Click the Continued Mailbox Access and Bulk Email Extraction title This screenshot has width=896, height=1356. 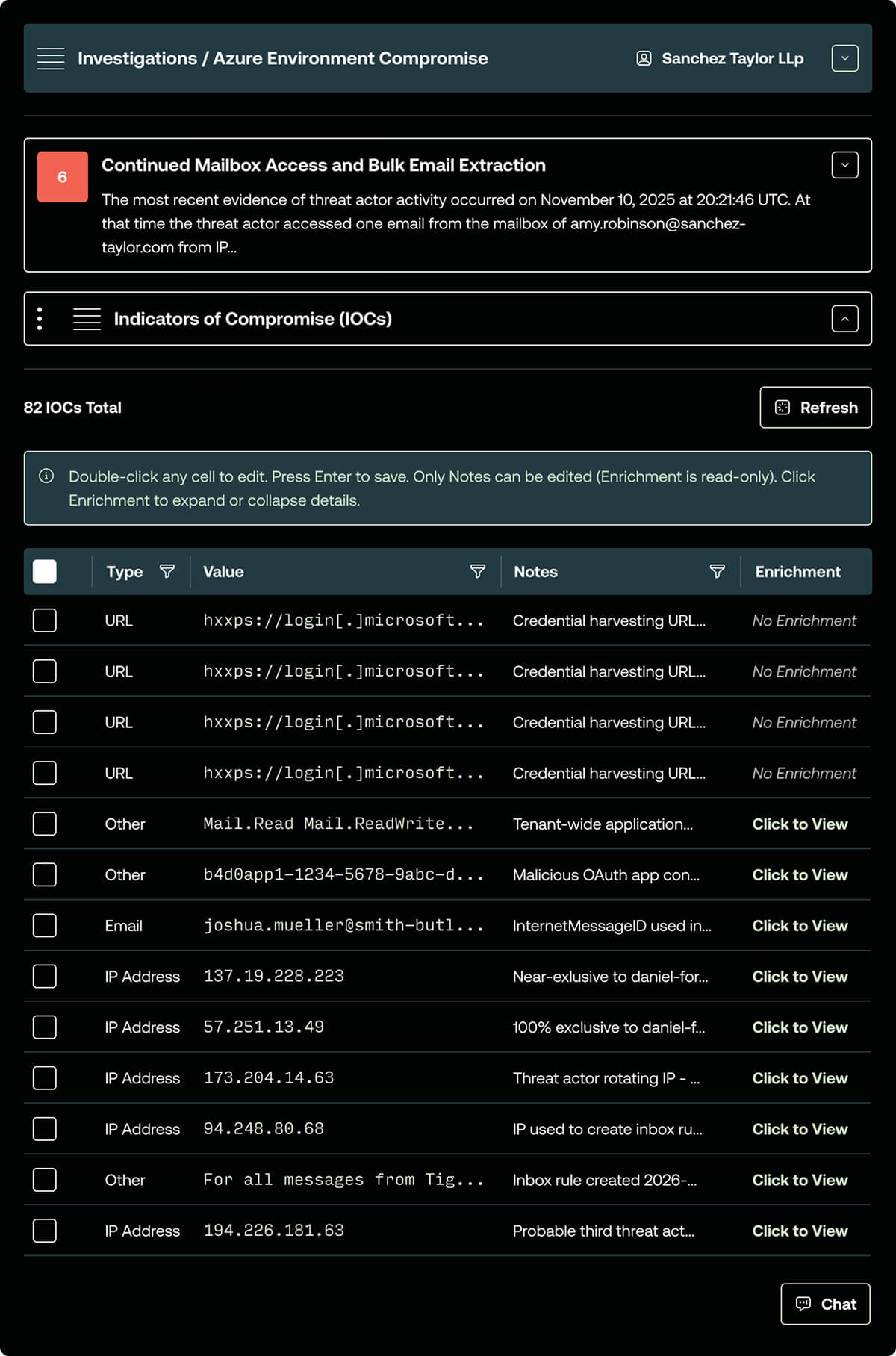click(x=323, y=165)
